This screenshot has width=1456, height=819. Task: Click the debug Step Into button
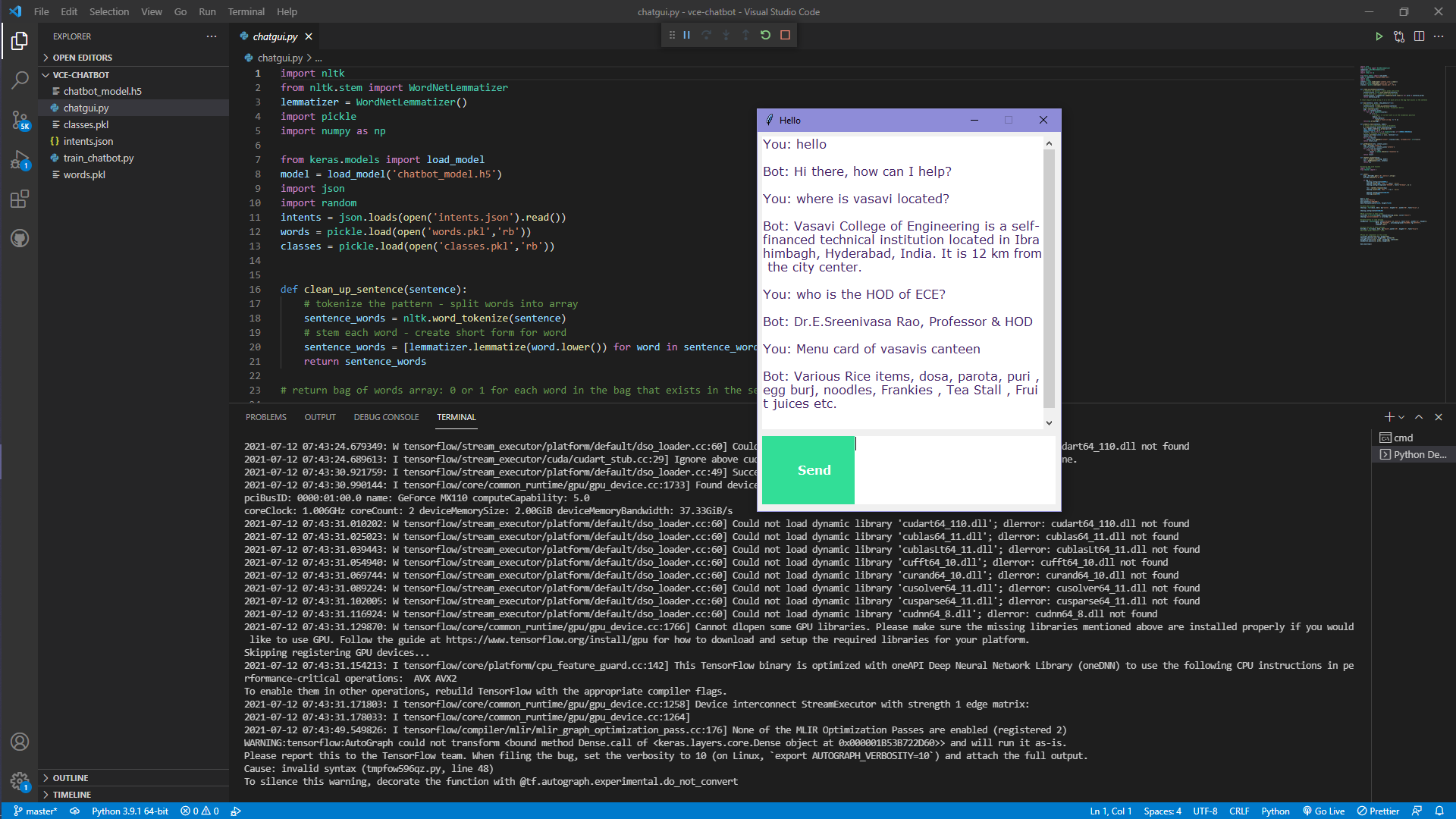click(x=726, y=35)
